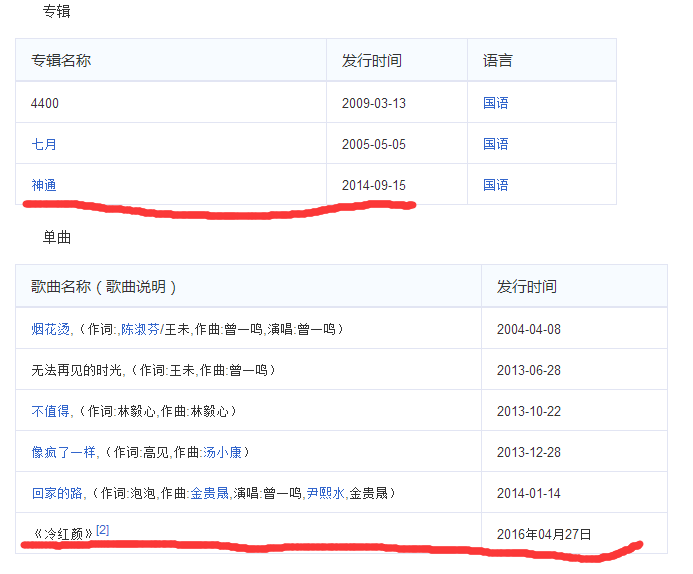Screen dimensions: 693x574
Task: Click the 专辑 section heading
Action: [57, 11]
